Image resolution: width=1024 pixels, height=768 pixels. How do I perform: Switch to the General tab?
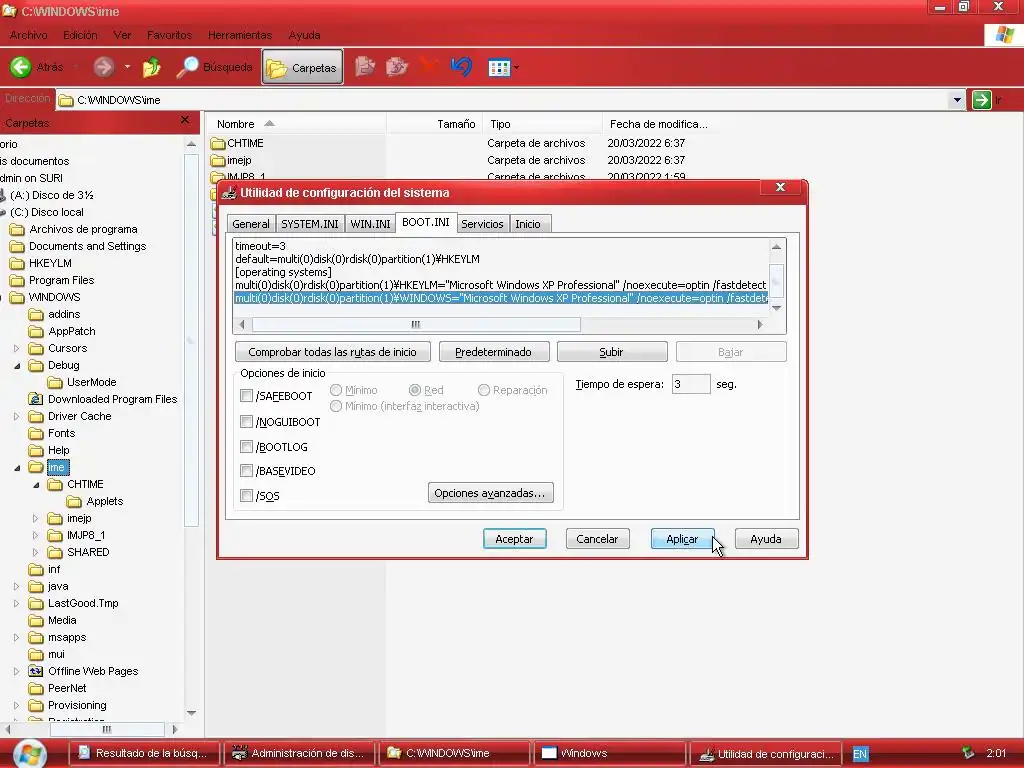pyautogui.click(x=251, y=224)
